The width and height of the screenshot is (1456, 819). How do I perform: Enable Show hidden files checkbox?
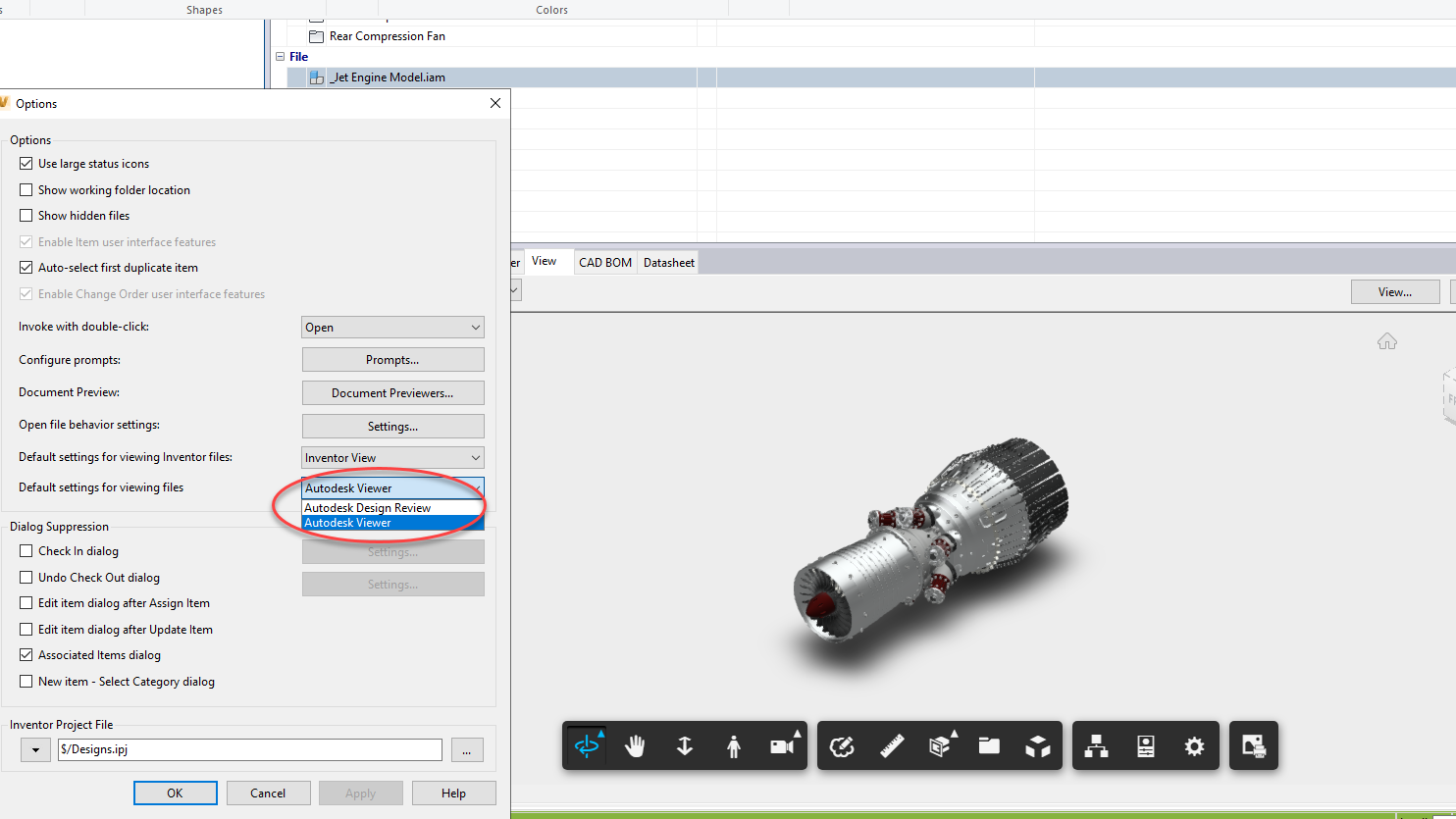point(26,216)
